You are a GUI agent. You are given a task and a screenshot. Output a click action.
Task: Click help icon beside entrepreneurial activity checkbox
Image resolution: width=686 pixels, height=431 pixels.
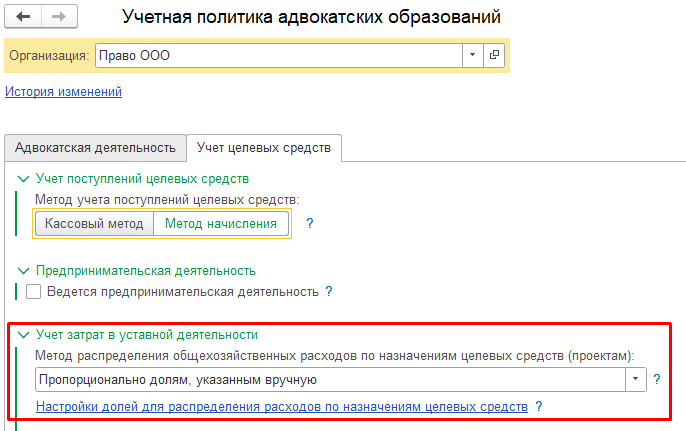point(328,292)
